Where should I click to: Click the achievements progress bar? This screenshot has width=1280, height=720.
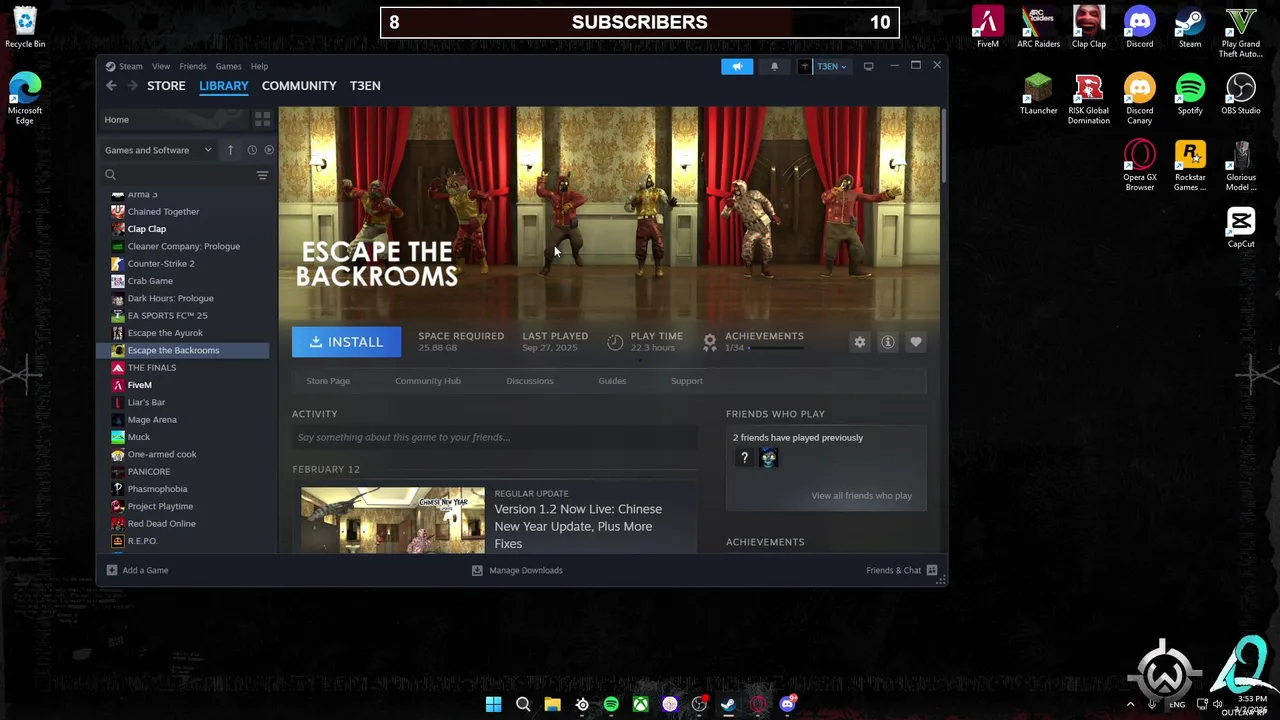pos(776,348)
